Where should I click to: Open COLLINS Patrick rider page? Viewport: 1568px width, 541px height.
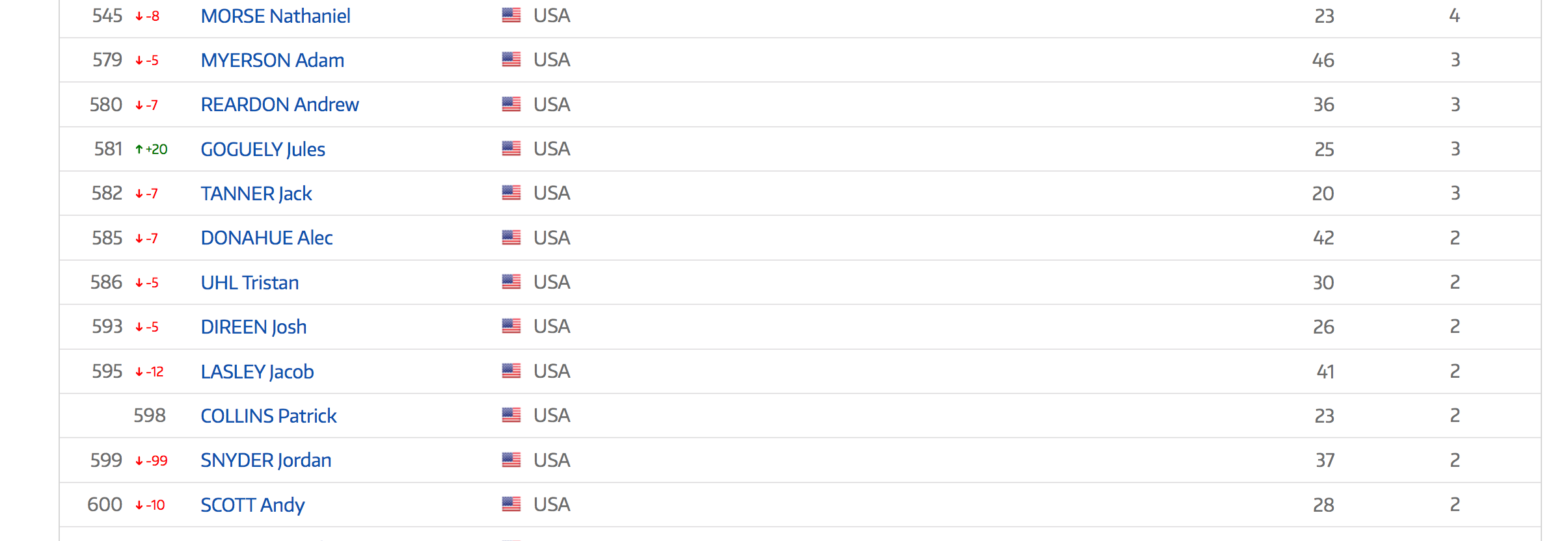(x=269, y=416)
